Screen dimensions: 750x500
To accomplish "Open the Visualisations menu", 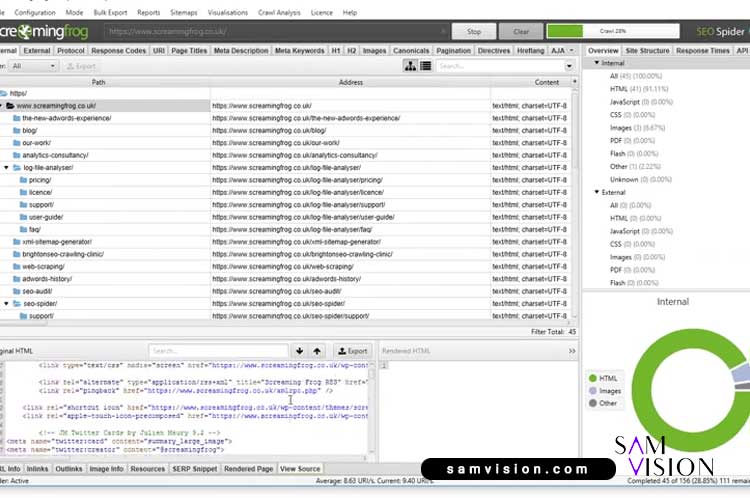I will coord(228,12).
